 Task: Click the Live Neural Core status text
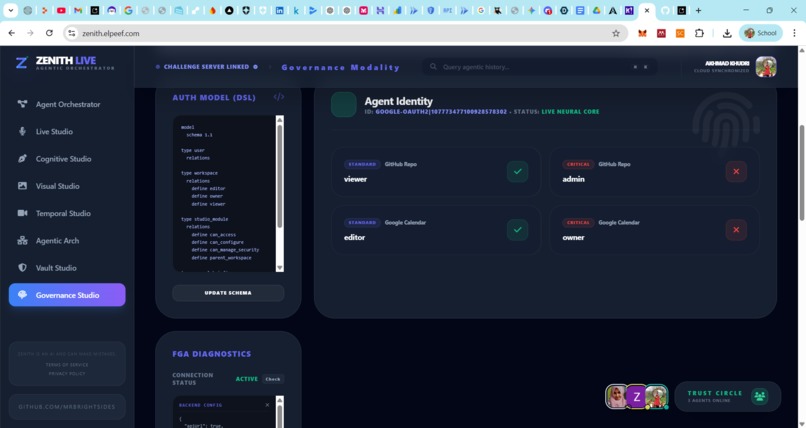pos(570,111)
